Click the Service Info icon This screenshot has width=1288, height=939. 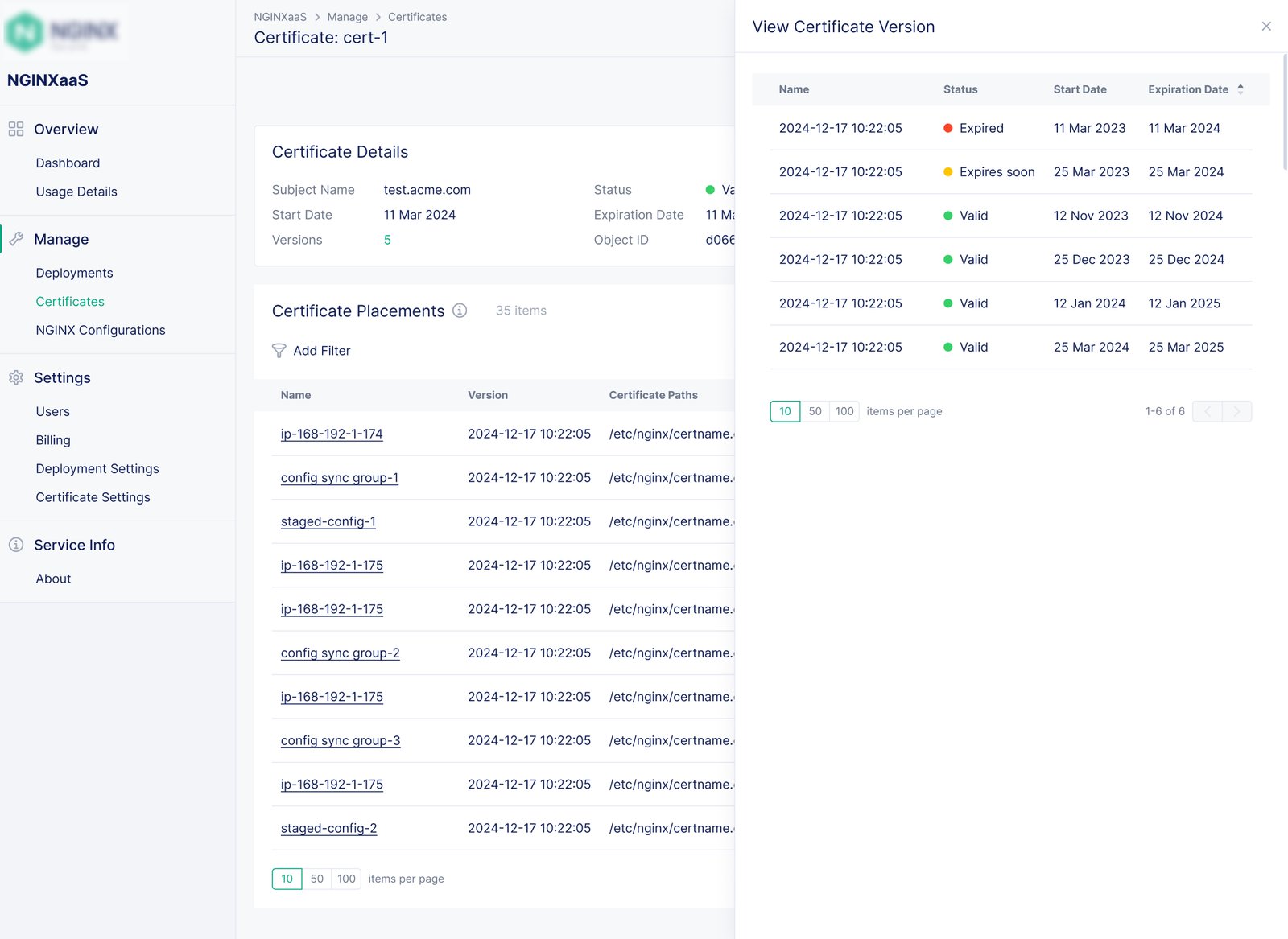tap(16, 545)
